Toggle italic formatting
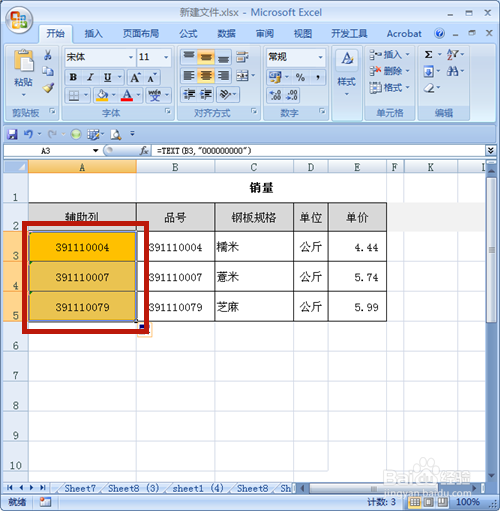 tap(90, 77)
